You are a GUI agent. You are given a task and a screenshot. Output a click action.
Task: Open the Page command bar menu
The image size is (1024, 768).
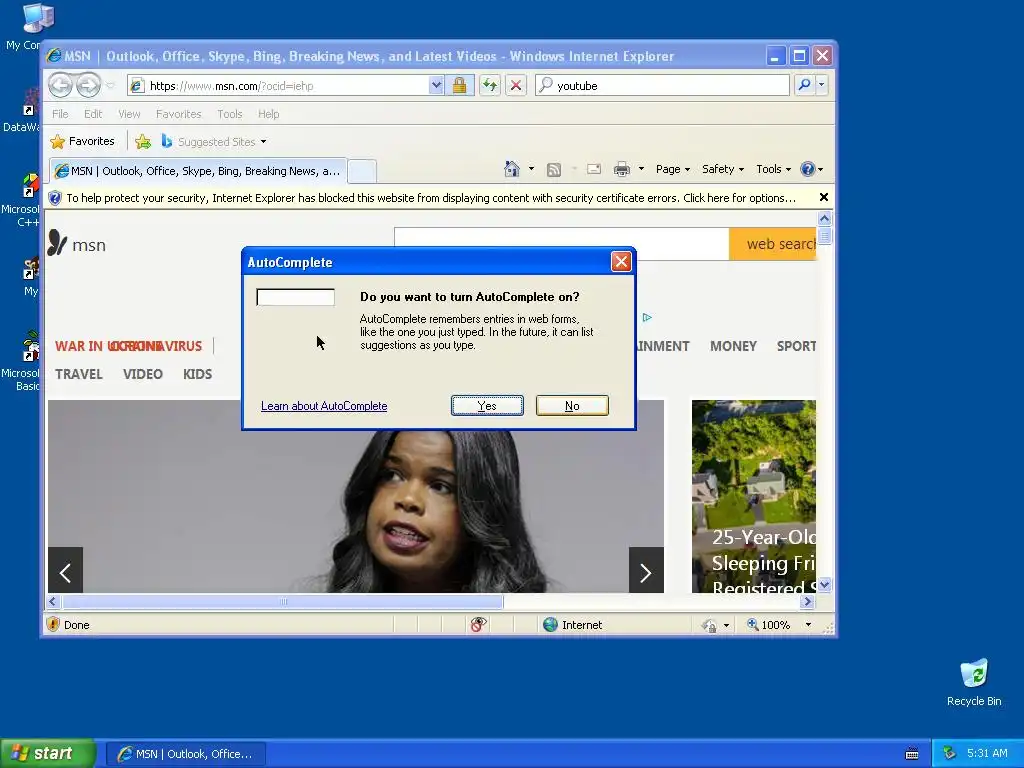click(x=673, y=169)
